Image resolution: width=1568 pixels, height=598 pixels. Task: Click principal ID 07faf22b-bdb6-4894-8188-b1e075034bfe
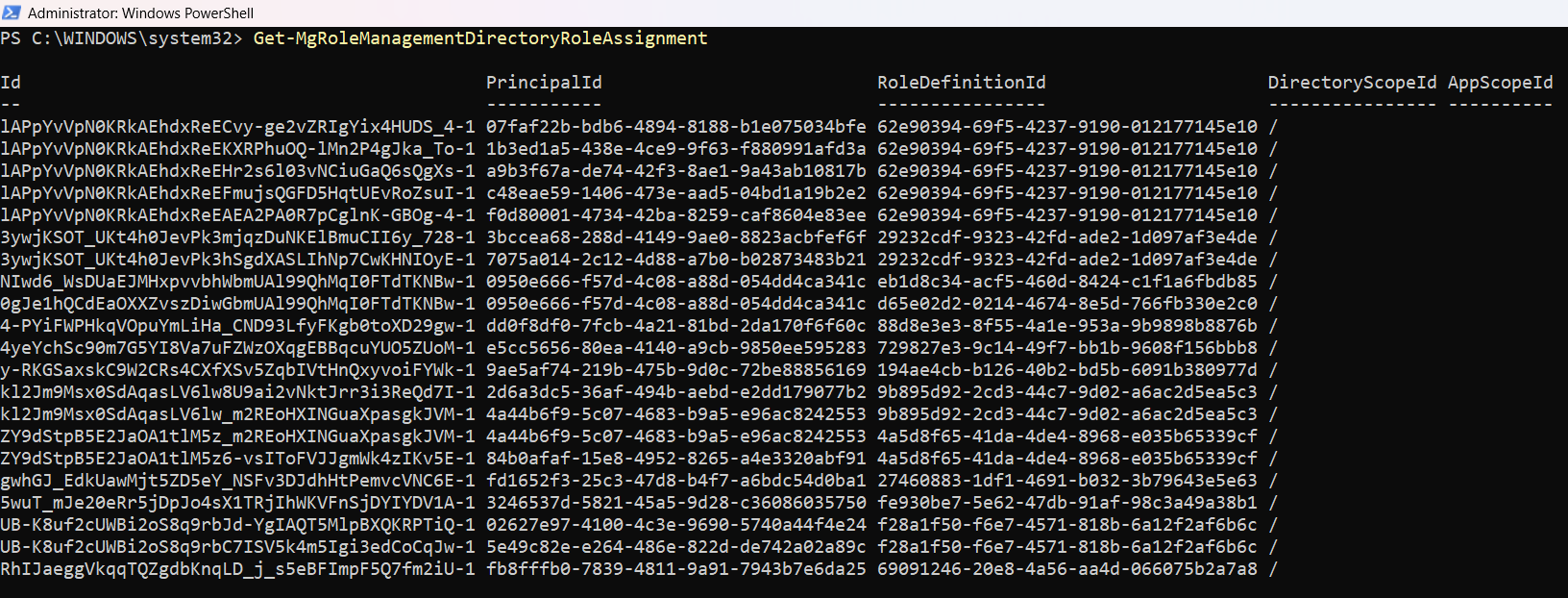click(675, 127)
